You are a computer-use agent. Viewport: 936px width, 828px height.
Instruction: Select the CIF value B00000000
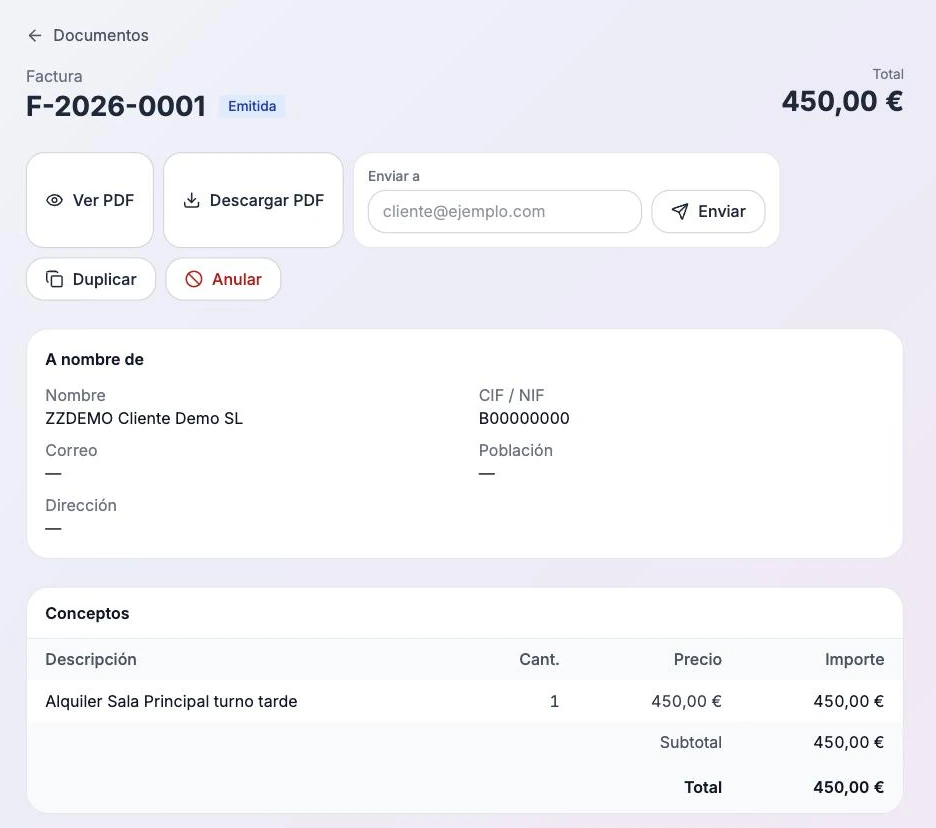pyautogui.click(x=524, y=418)
